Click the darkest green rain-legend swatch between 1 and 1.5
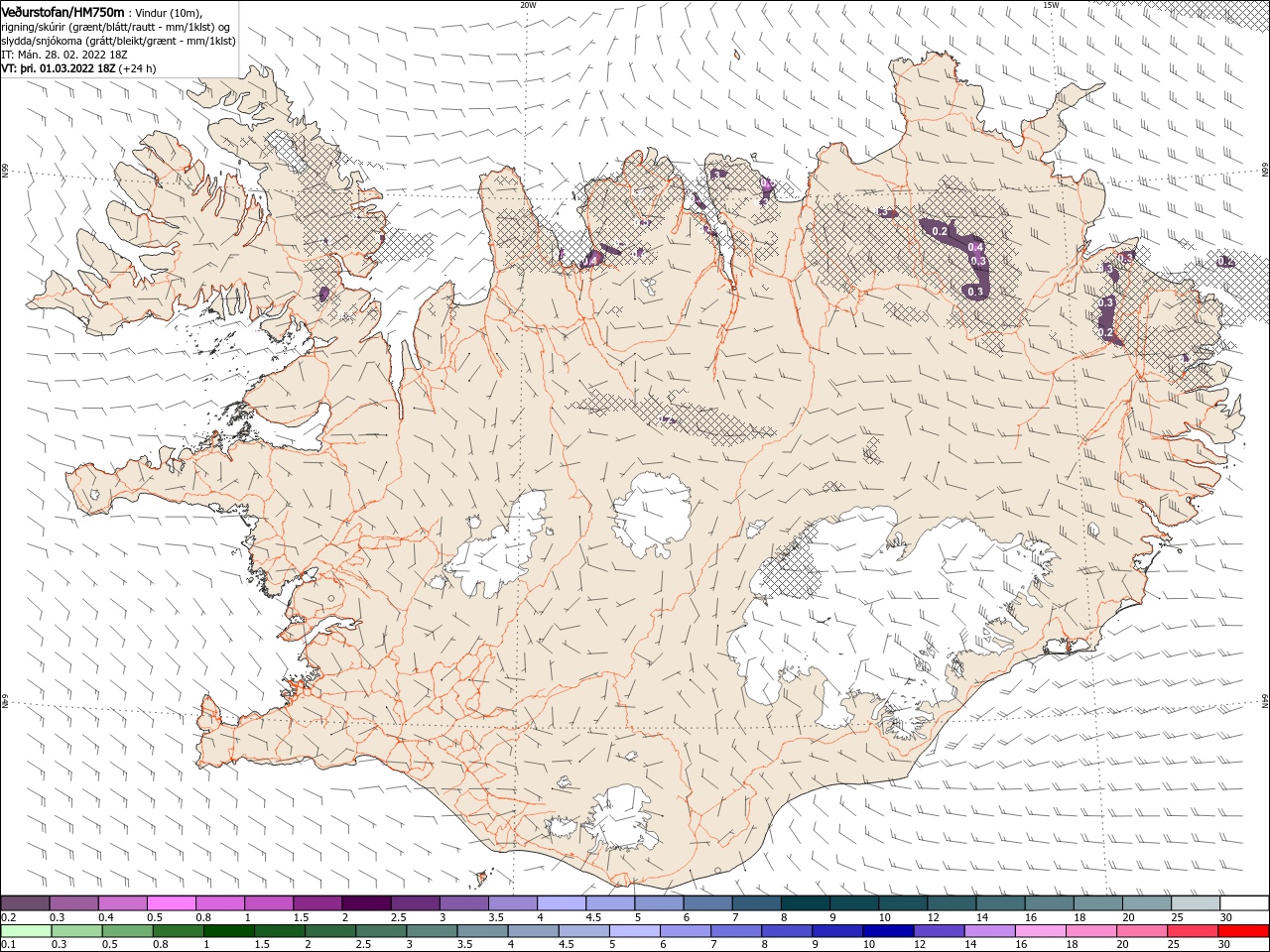The image size is (1270, 952). [x=228, y=930]
